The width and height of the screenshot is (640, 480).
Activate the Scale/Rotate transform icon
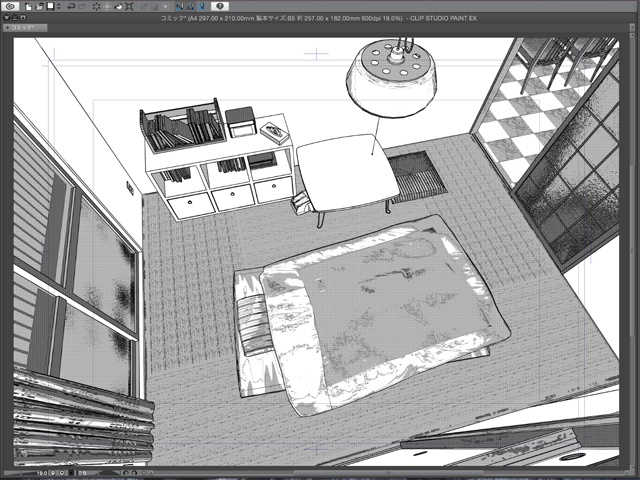(x=129, y=7)
